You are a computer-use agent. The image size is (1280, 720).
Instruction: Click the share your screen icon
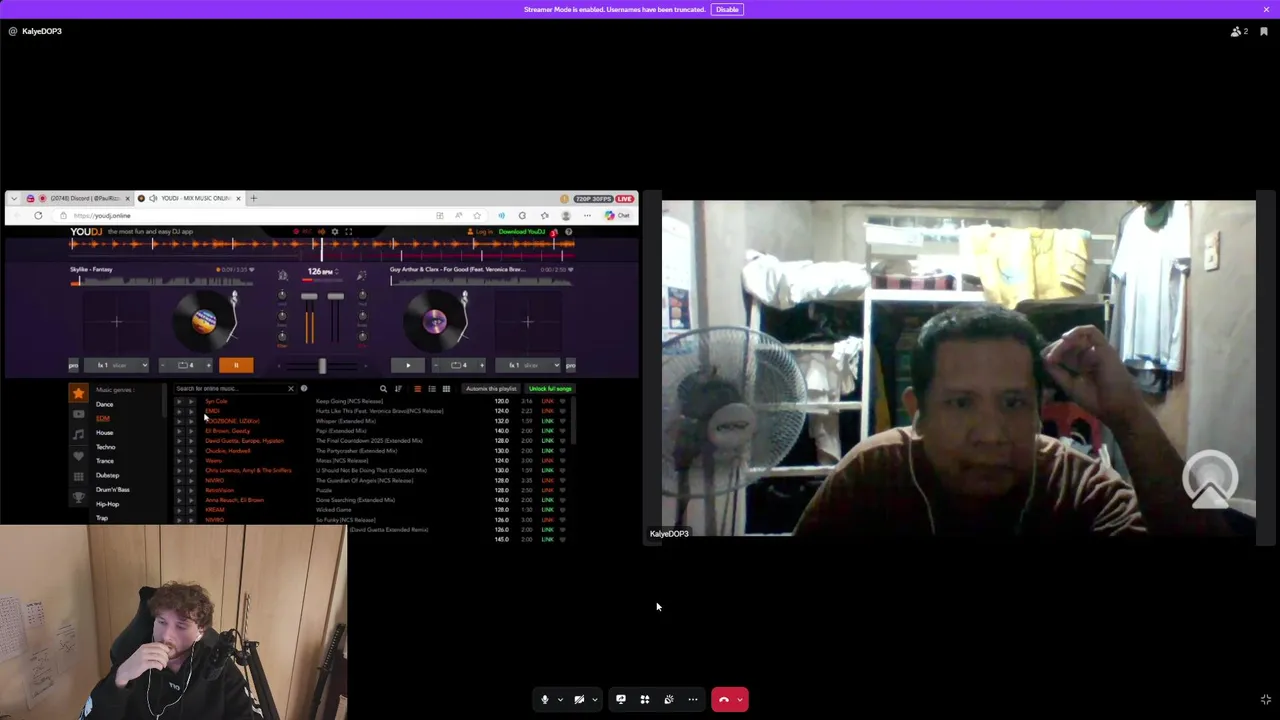[x=621, y=700]
